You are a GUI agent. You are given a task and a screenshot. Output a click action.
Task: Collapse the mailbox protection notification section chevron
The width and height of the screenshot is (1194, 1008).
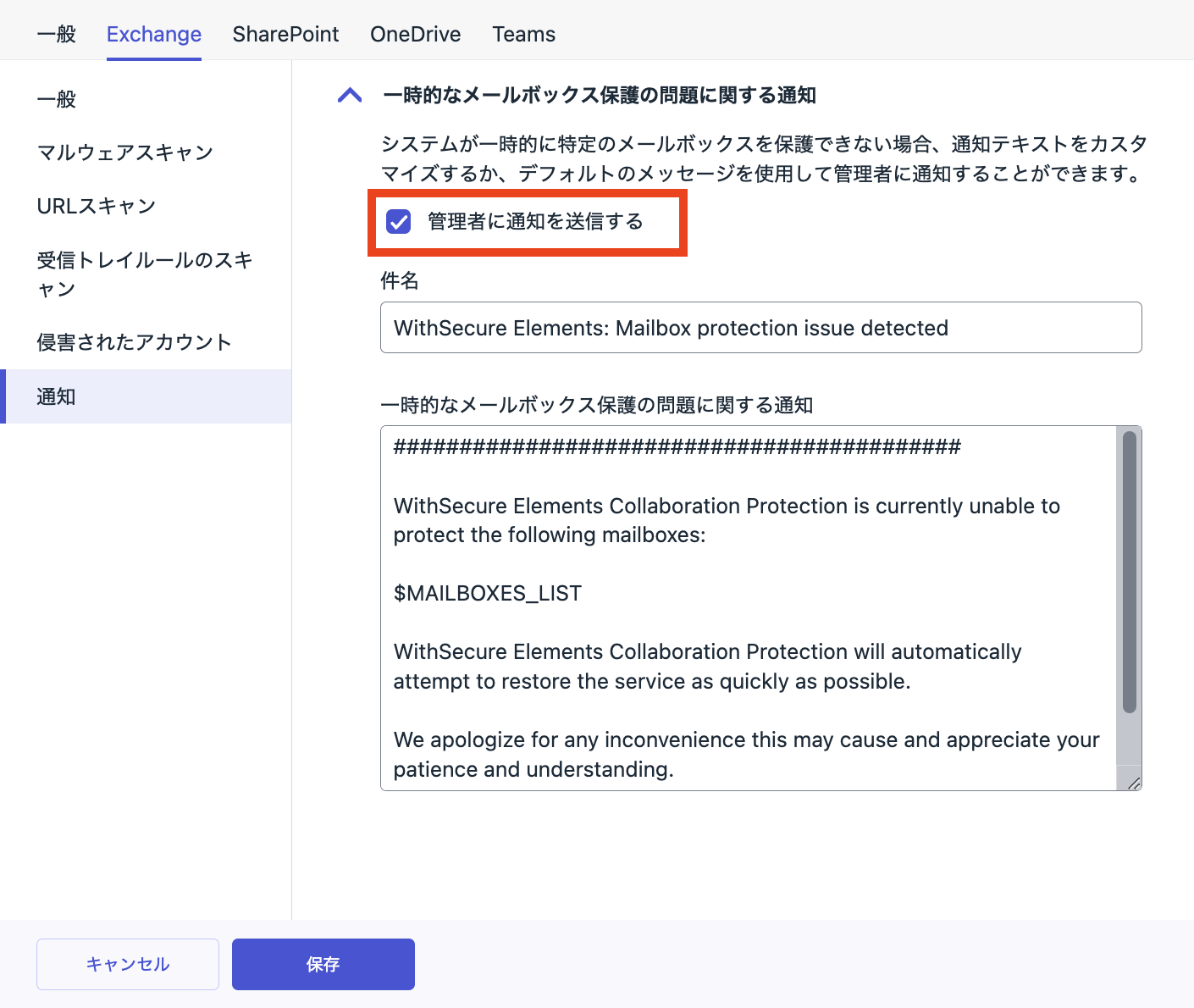350,96
